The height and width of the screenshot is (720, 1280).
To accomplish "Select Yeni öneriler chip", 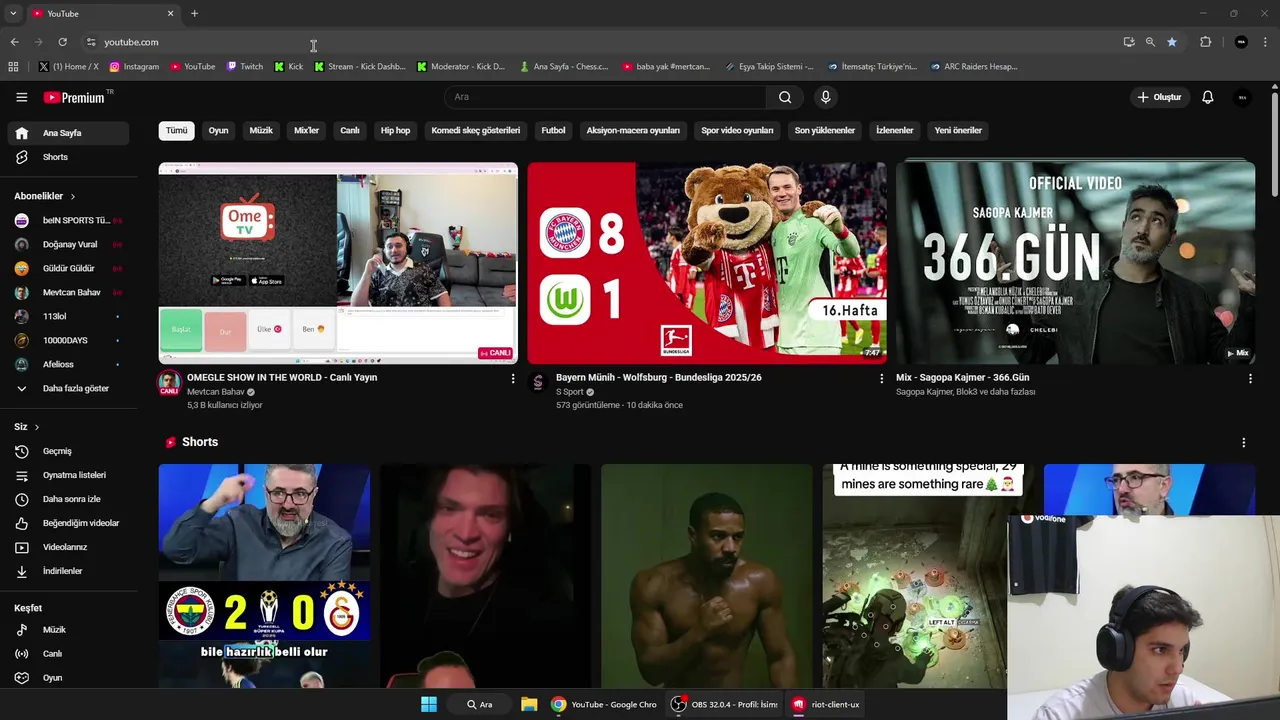I will click(x=958, y=130).
